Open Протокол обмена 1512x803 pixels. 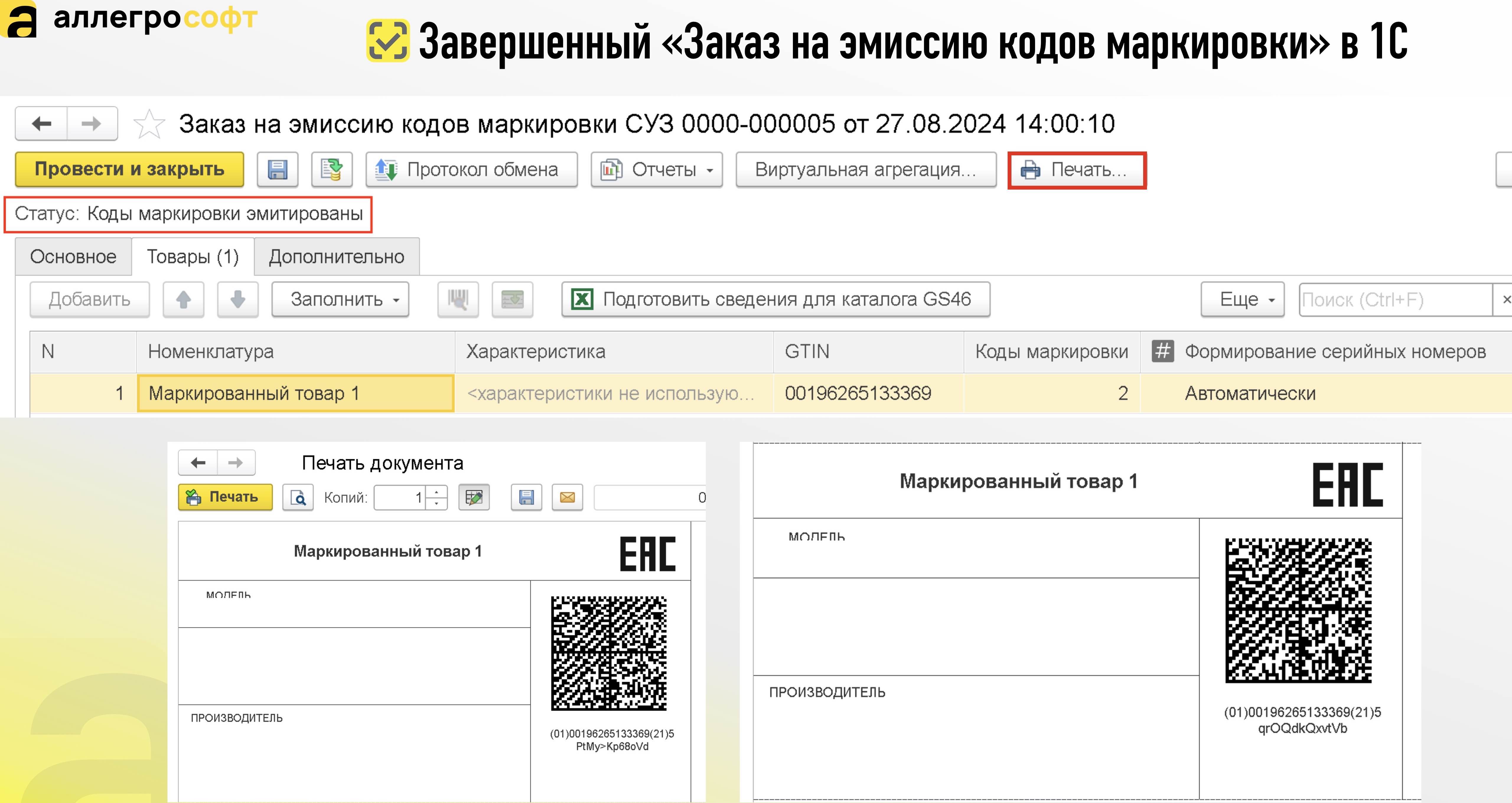[471, 170]
